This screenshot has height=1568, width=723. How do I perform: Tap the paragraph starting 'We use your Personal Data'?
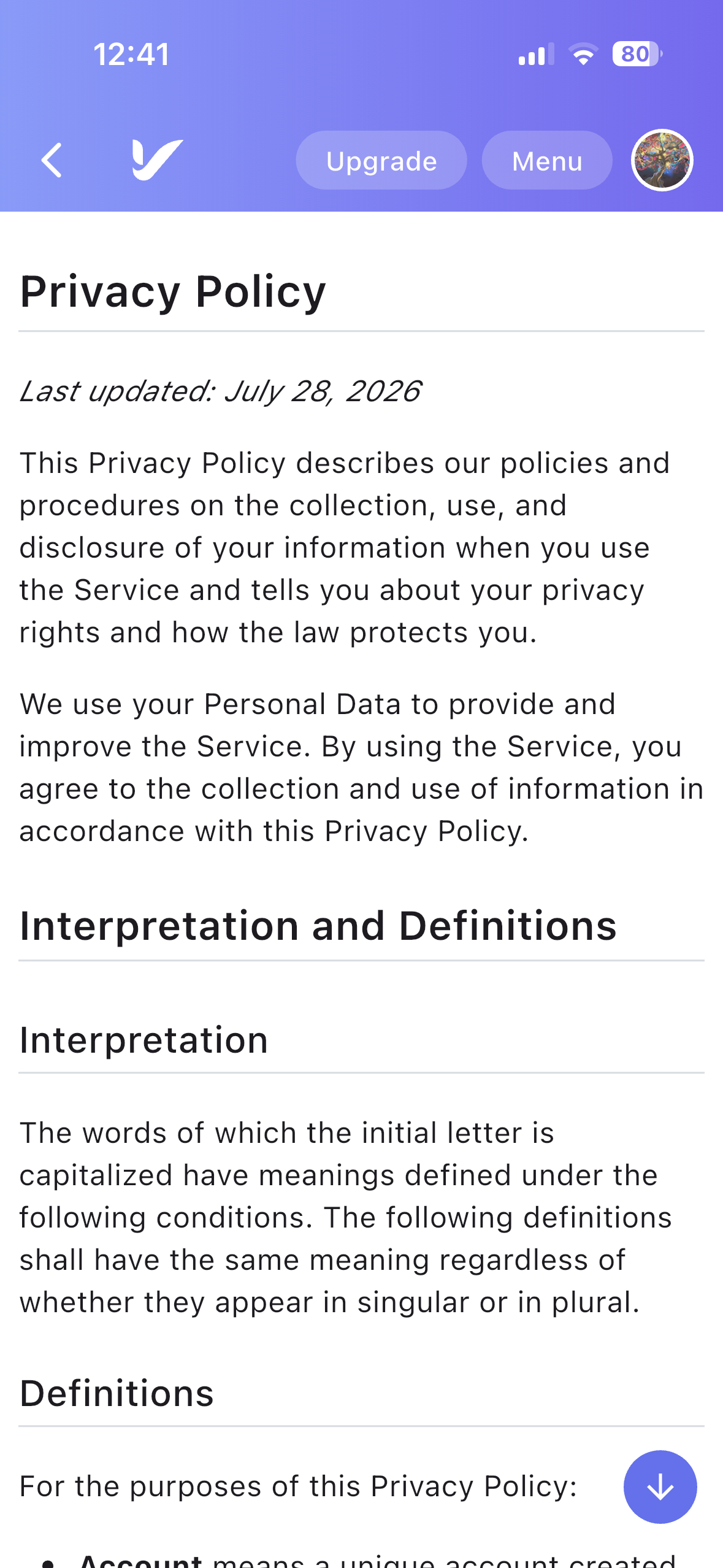click(361, 767)
